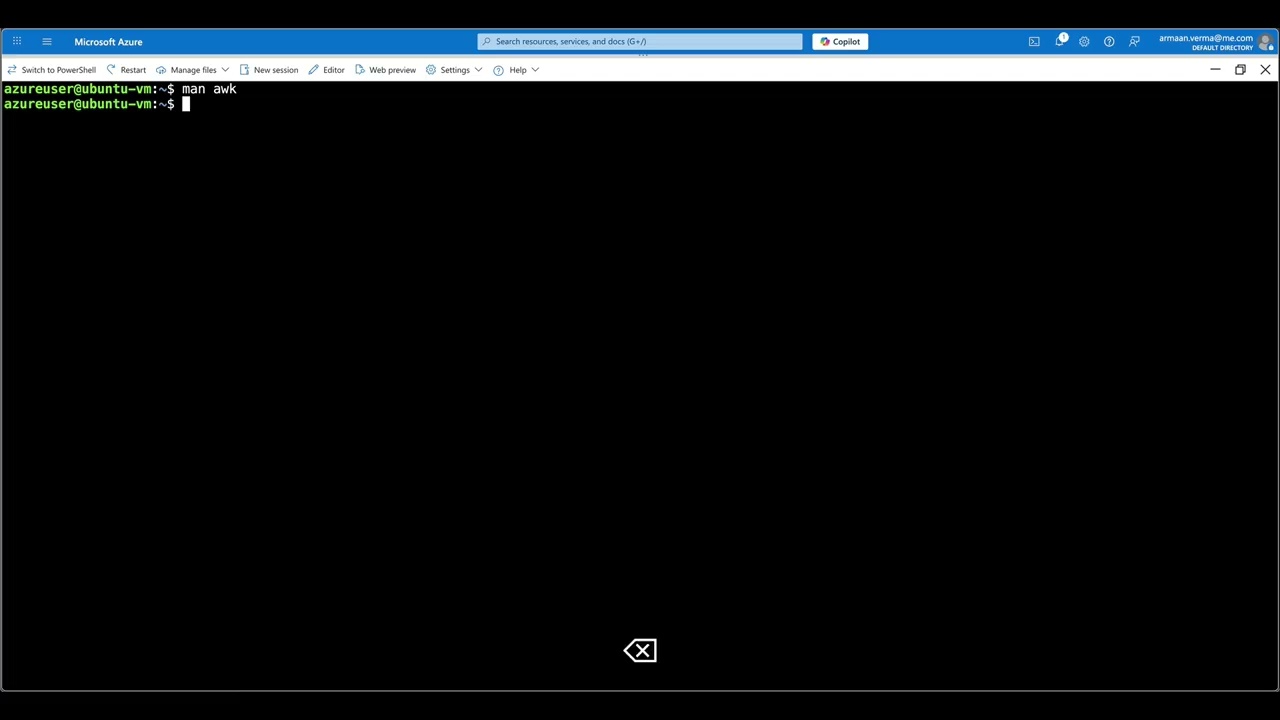This screenshot has width=1280, height=720.
Task: Open portal settings gear in header
Action: 1084,41
